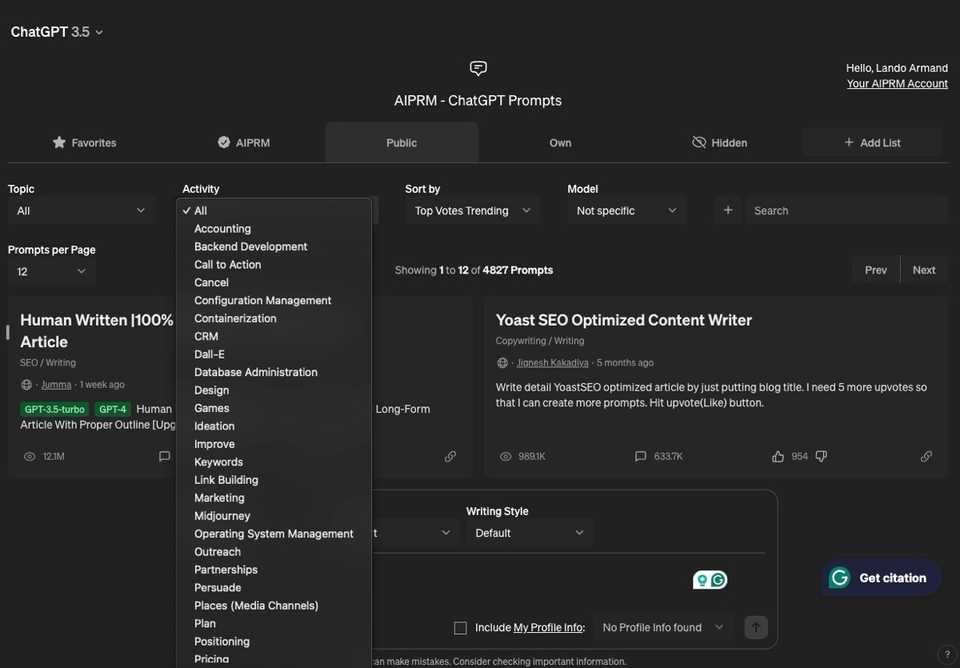Click the "SEO / Writing" category text
Image resolution: width=960 pixels, height=668 pixels.
[x=48, y=362]
